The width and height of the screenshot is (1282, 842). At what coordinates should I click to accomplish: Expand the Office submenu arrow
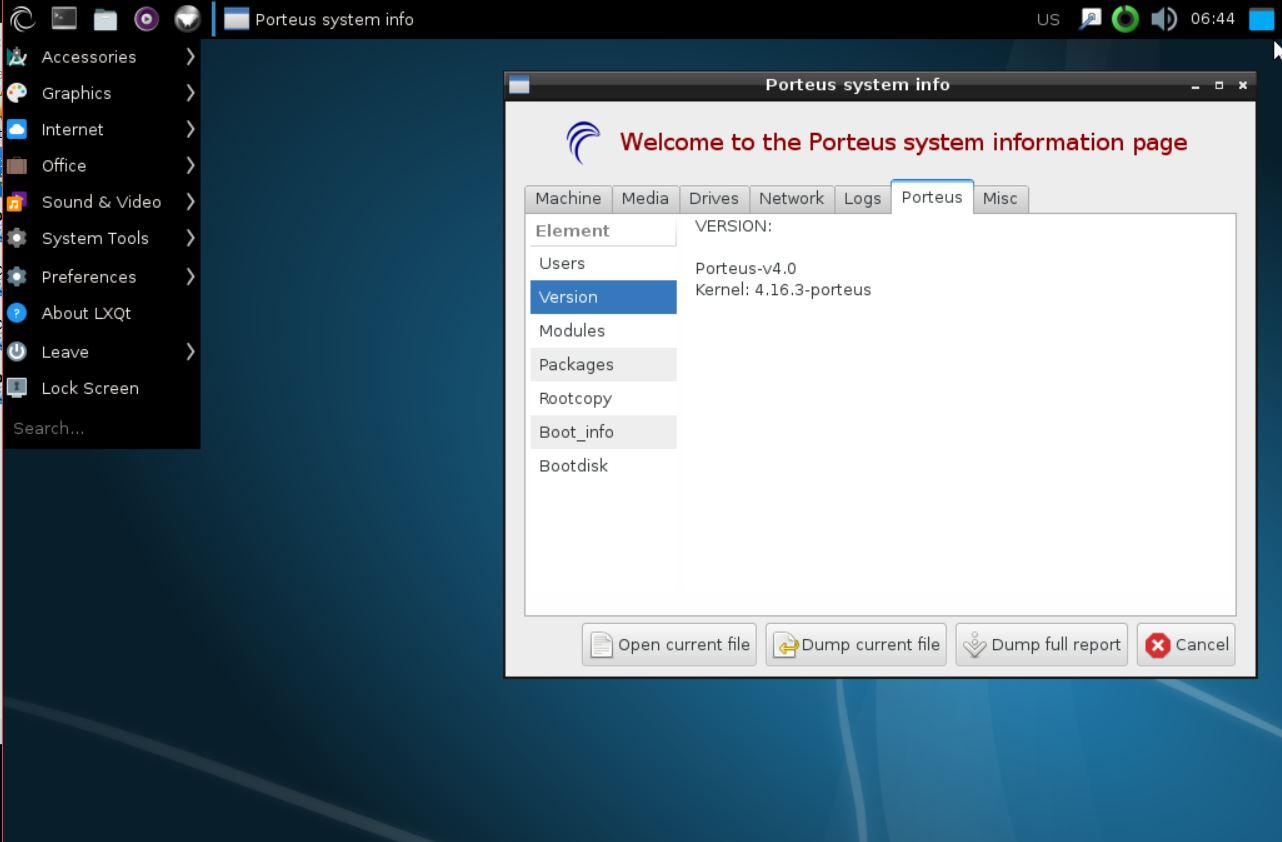(190, 165)
